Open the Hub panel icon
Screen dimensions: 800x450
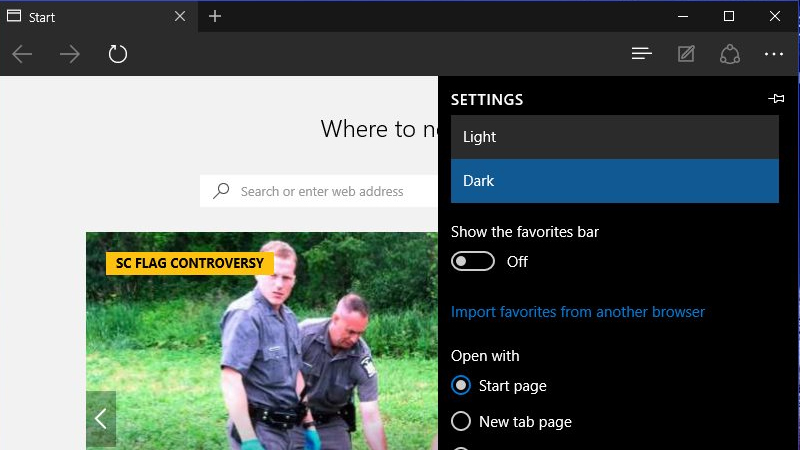[642, 54]
